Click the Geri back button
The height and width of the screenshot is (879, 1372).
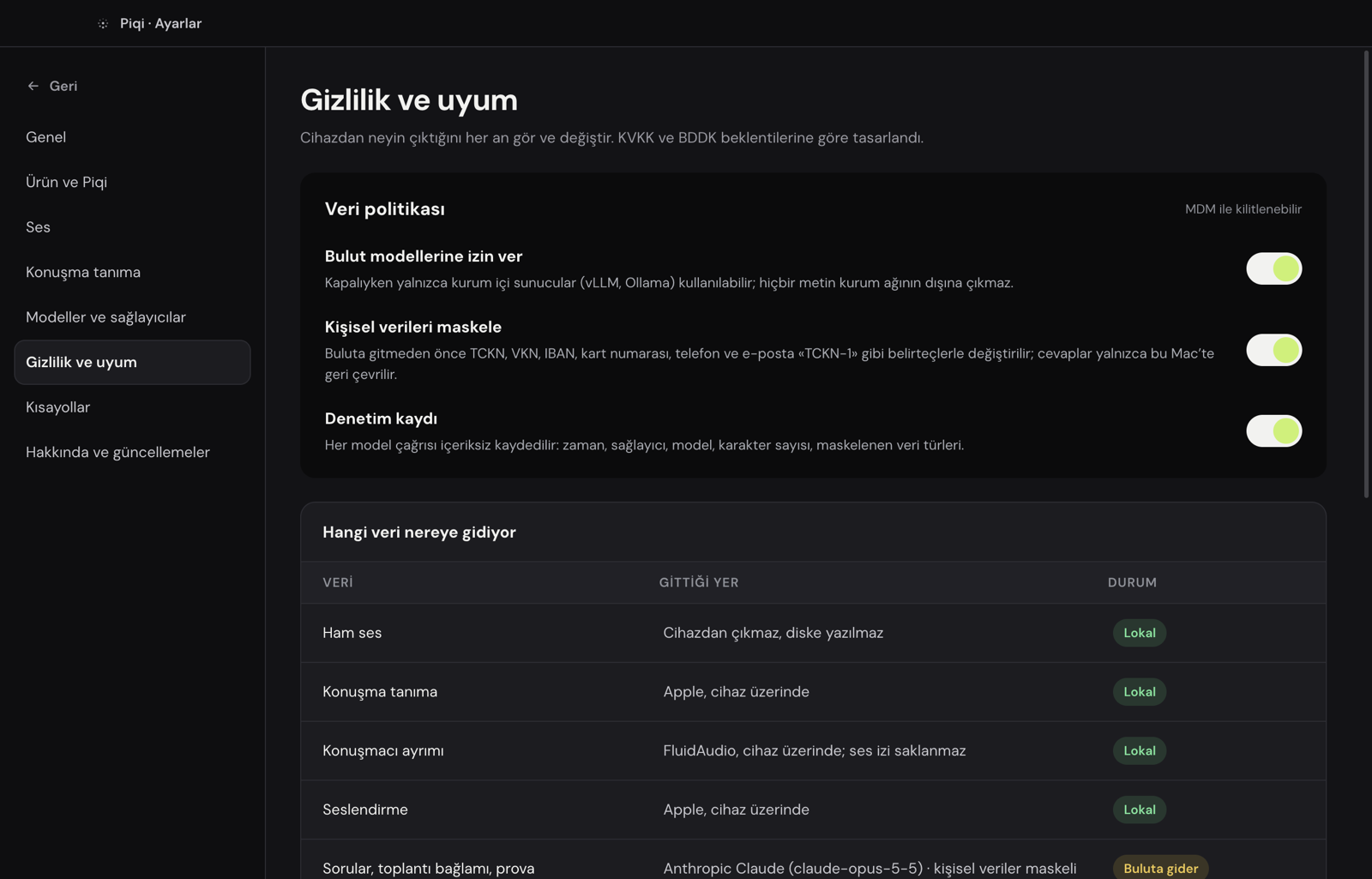point(52,86)
